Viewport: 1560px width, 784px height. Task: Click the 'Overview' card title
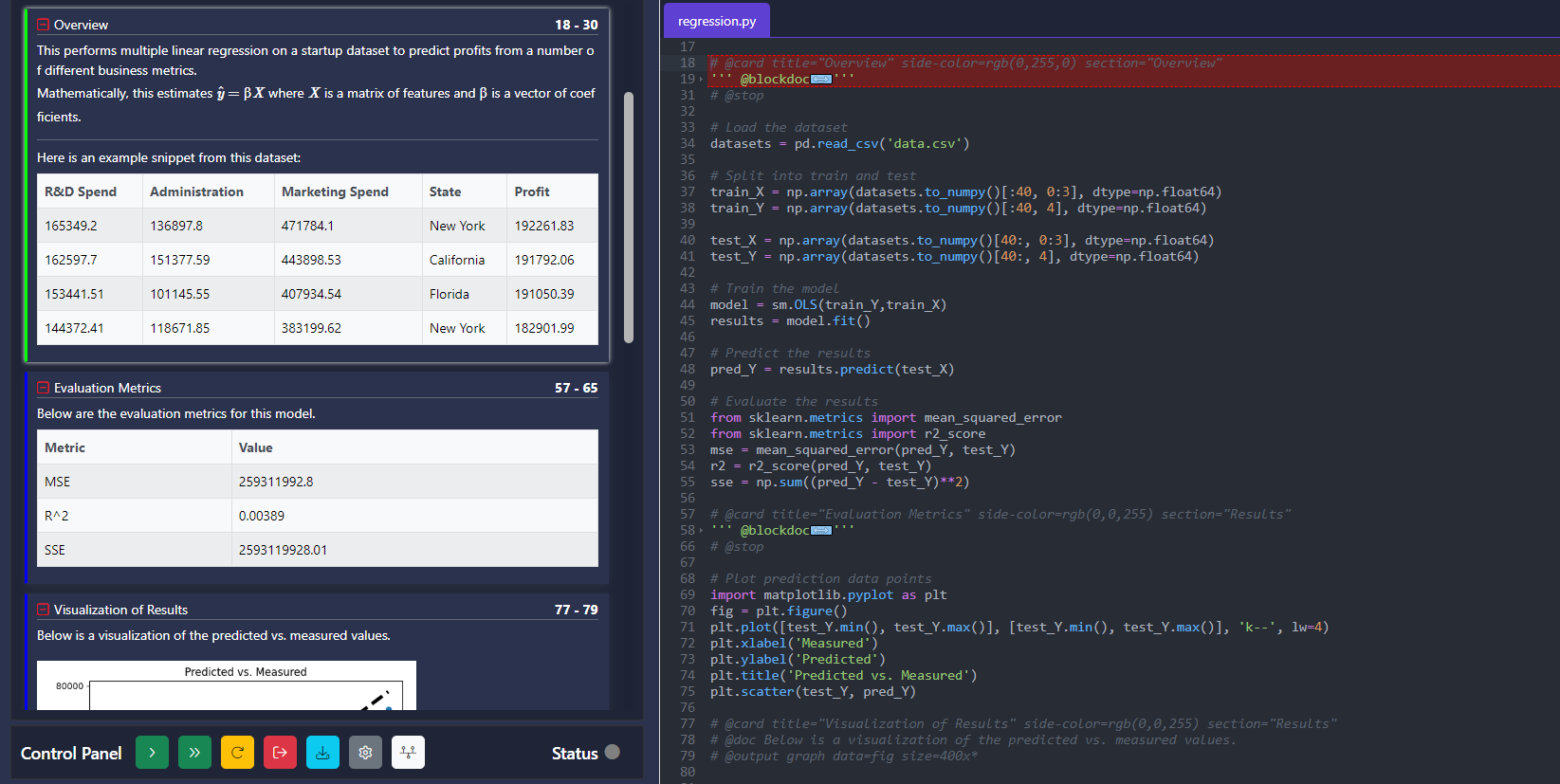81,25
